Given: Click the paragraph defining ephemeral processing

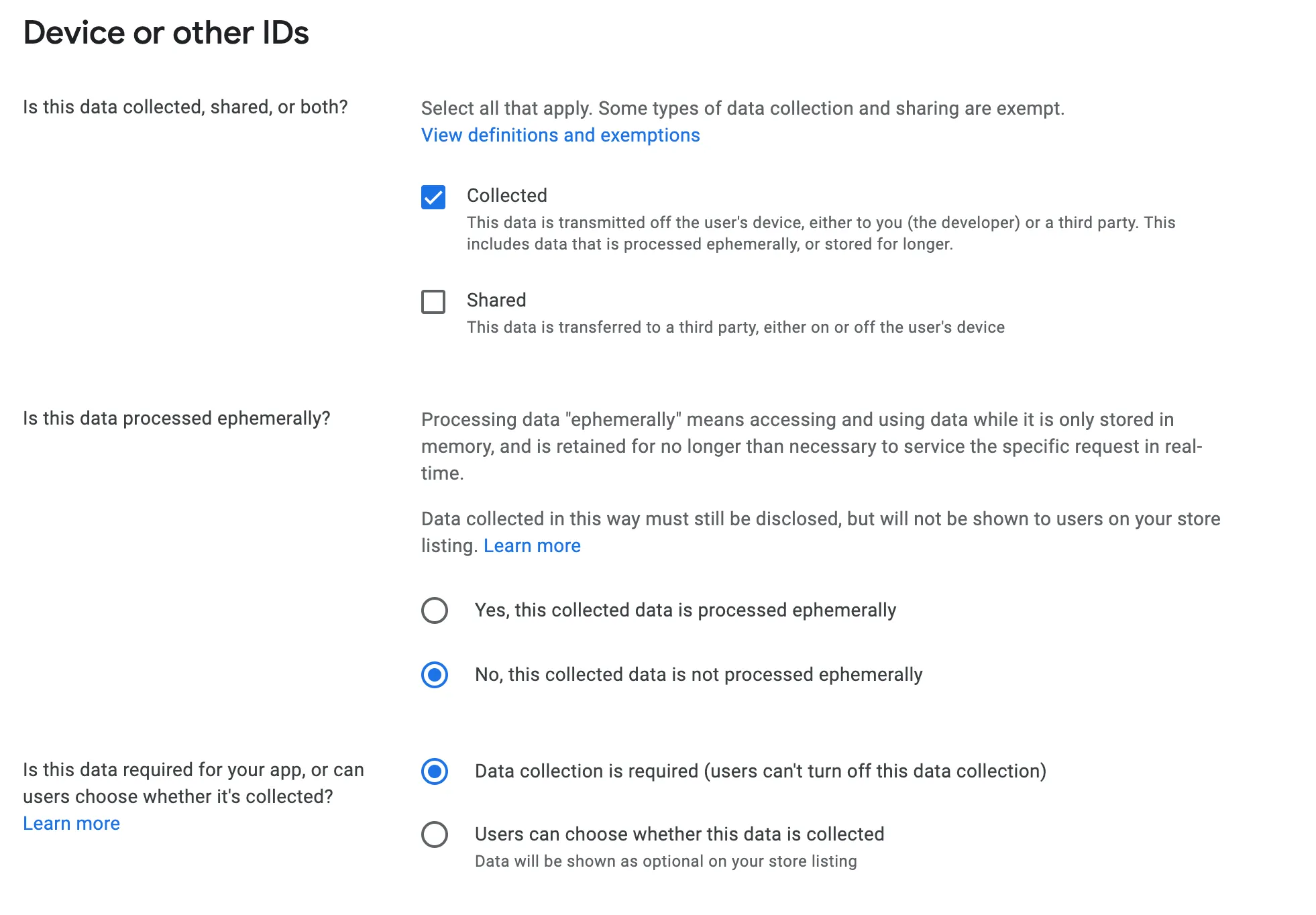Looking at the screenshot, I should [x=812, y=446].
